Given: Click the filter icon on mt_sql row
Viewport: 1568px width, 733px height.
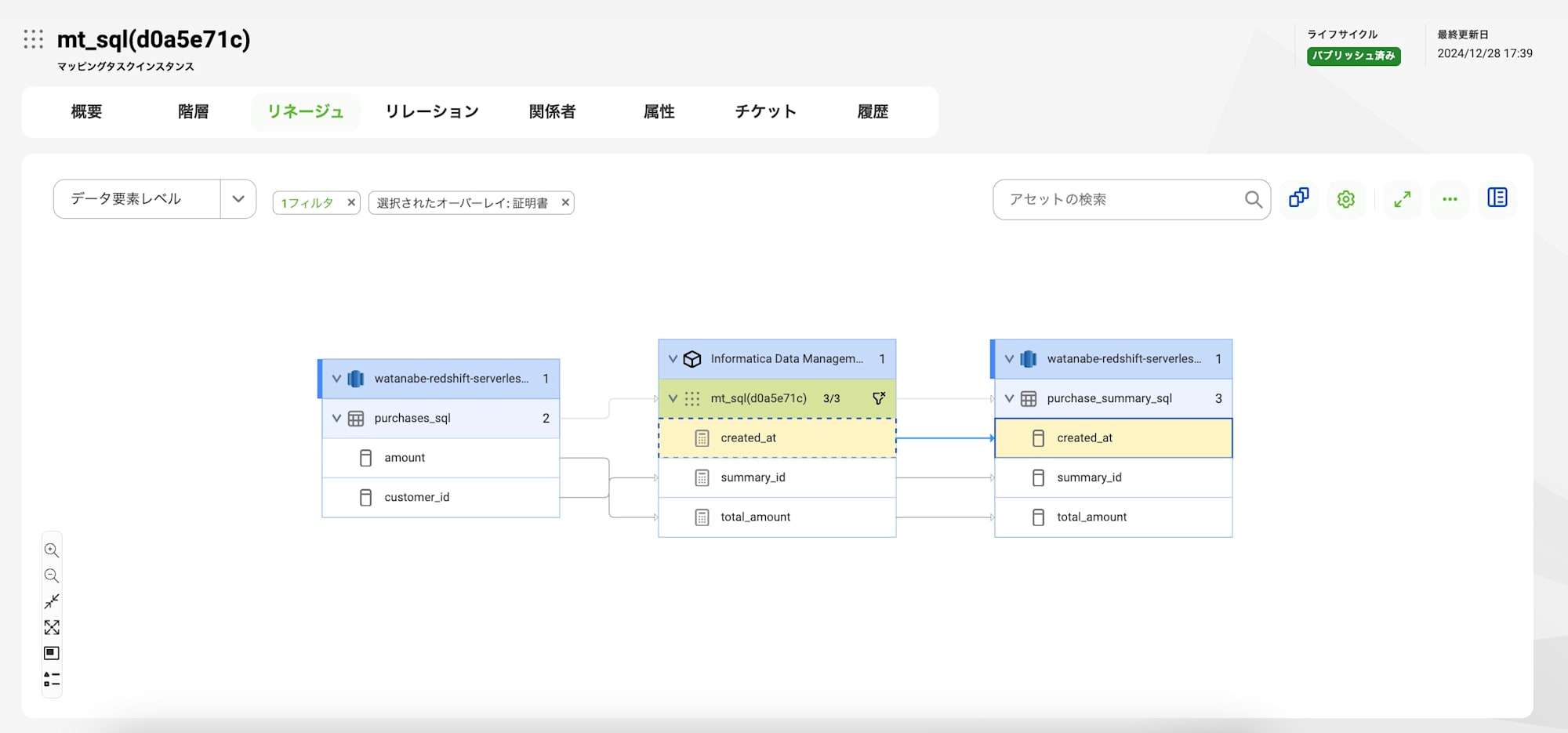Looking at the screenshot, I should pyautogui.click(x=879, y=398).
